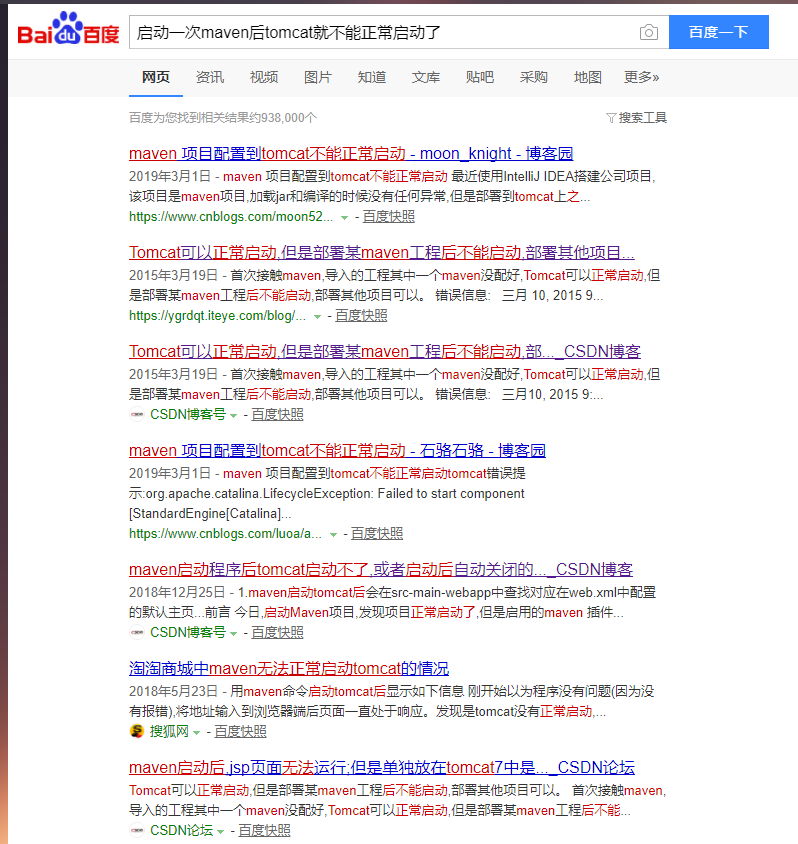
Task: Open result by moon_knight on 博客园
Action: point(351,153)
